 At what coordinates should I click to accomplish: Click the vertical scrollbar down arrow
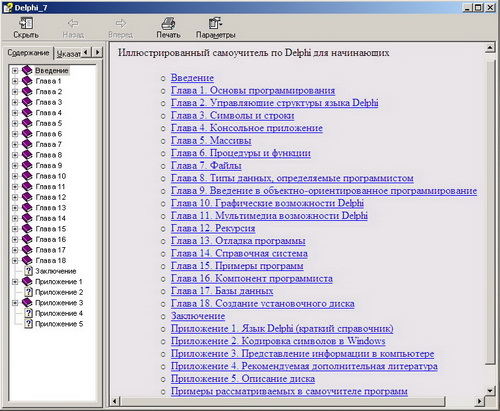click(489, 390)
